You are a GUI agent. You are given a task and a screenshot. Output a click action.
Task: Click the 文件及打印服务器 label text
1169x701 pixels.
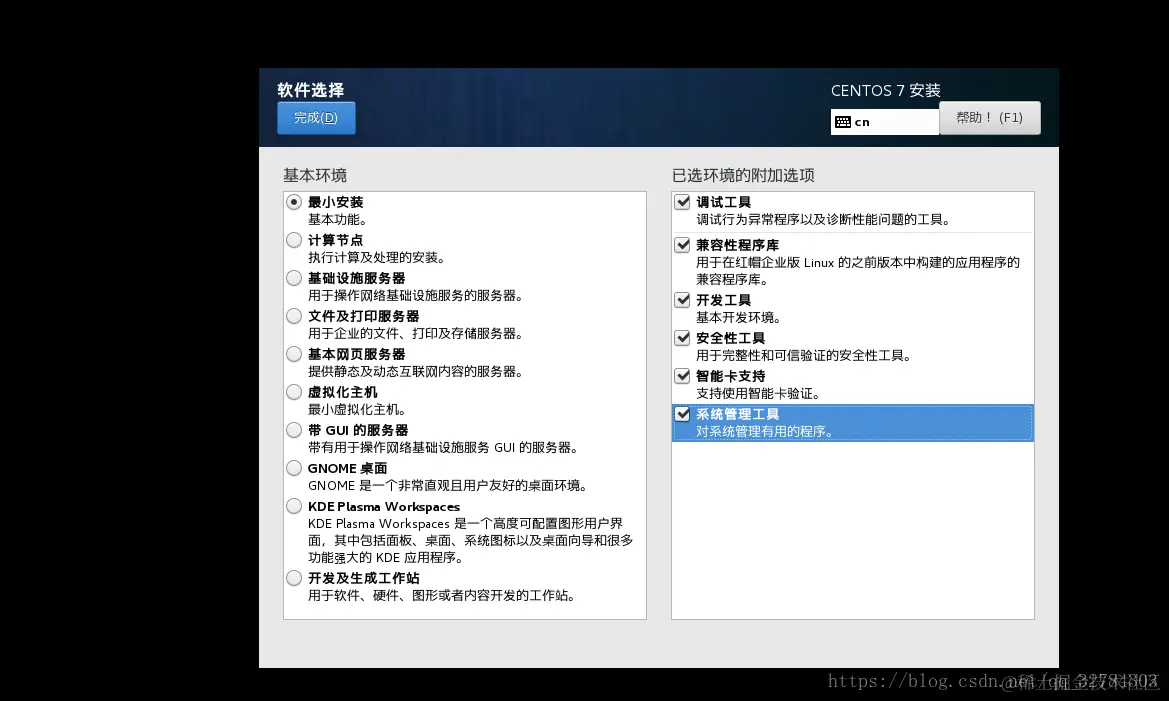(364, 316)
